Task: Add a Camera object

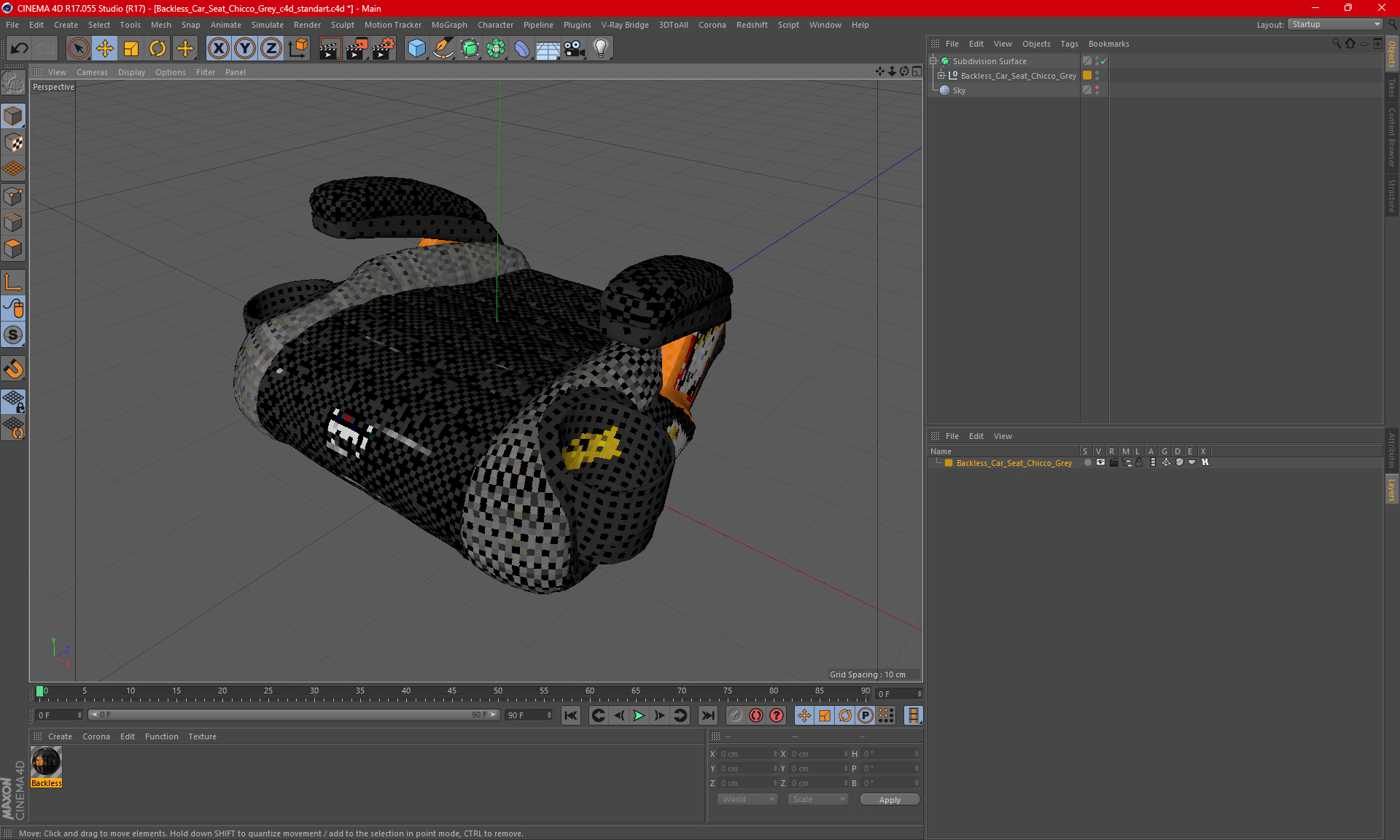Action: [x=575, y=48]
